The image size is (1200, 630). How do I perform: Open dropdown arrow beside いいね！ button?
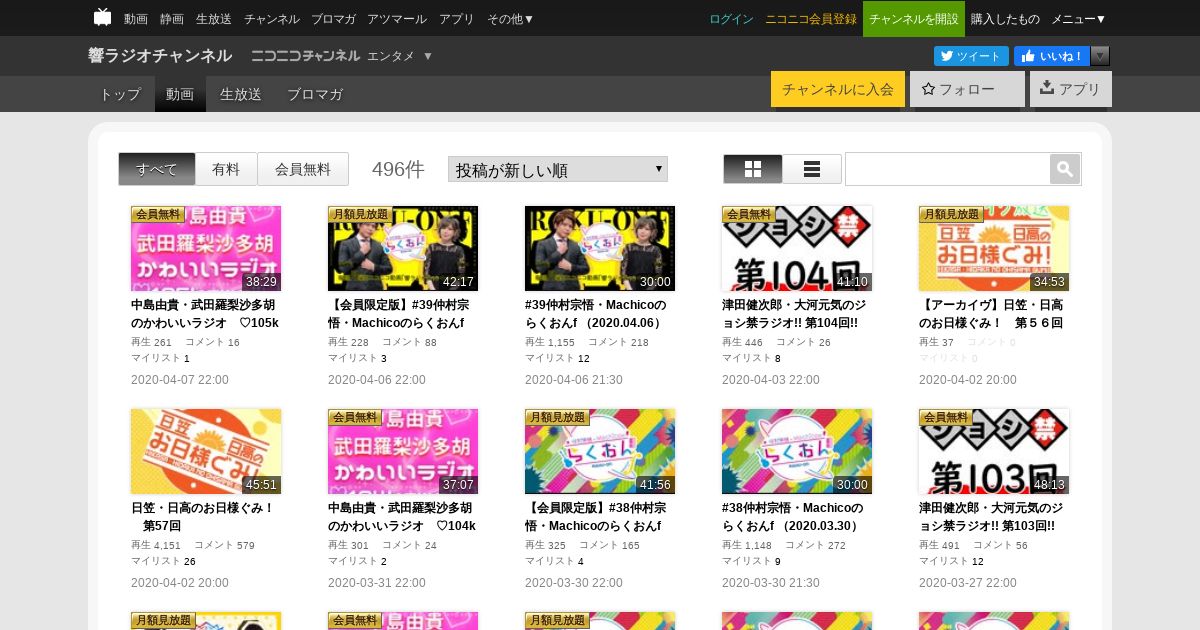point(1100,56)
